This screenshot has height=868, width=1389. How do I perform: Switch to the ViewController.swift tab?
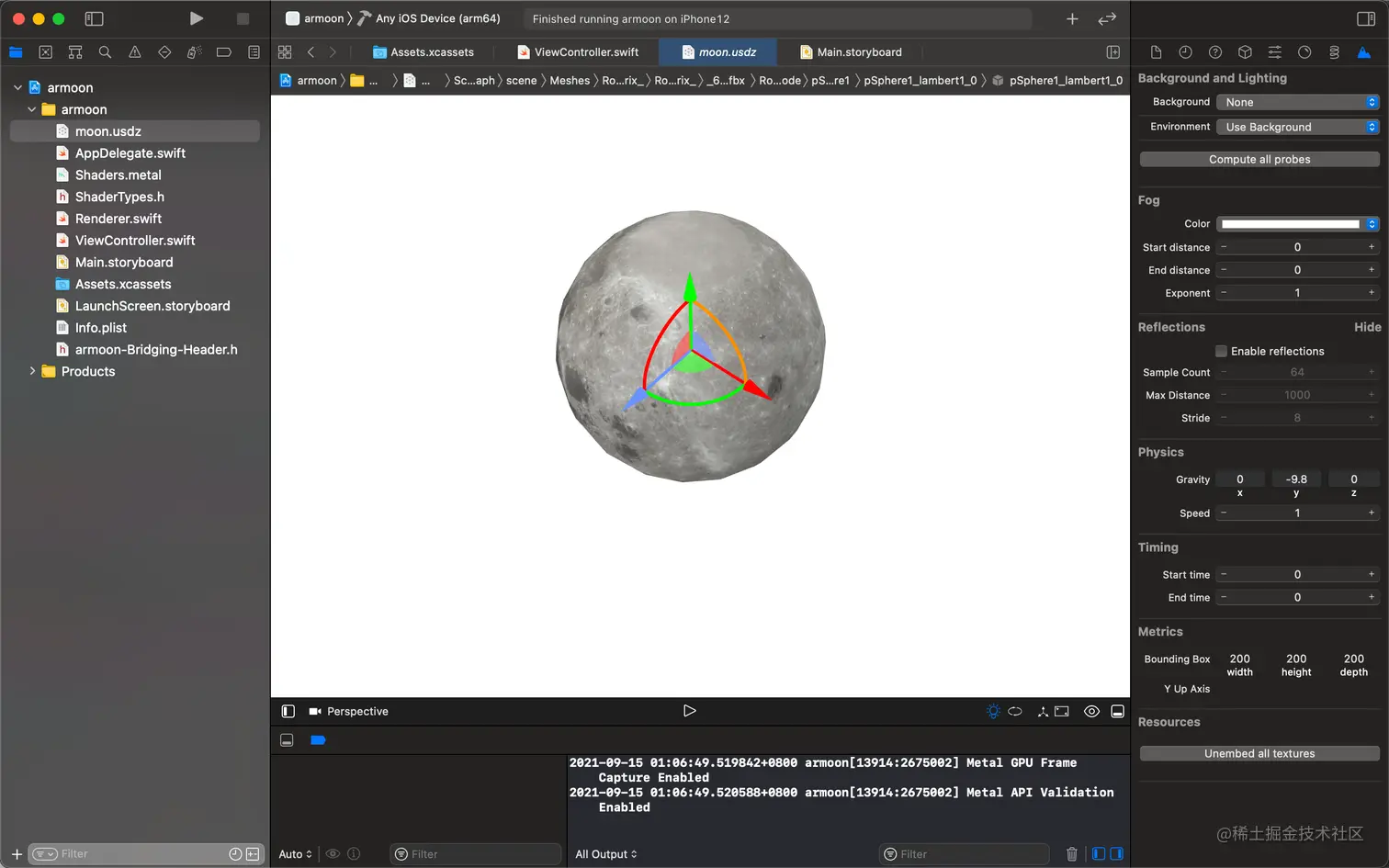point(578,52)
